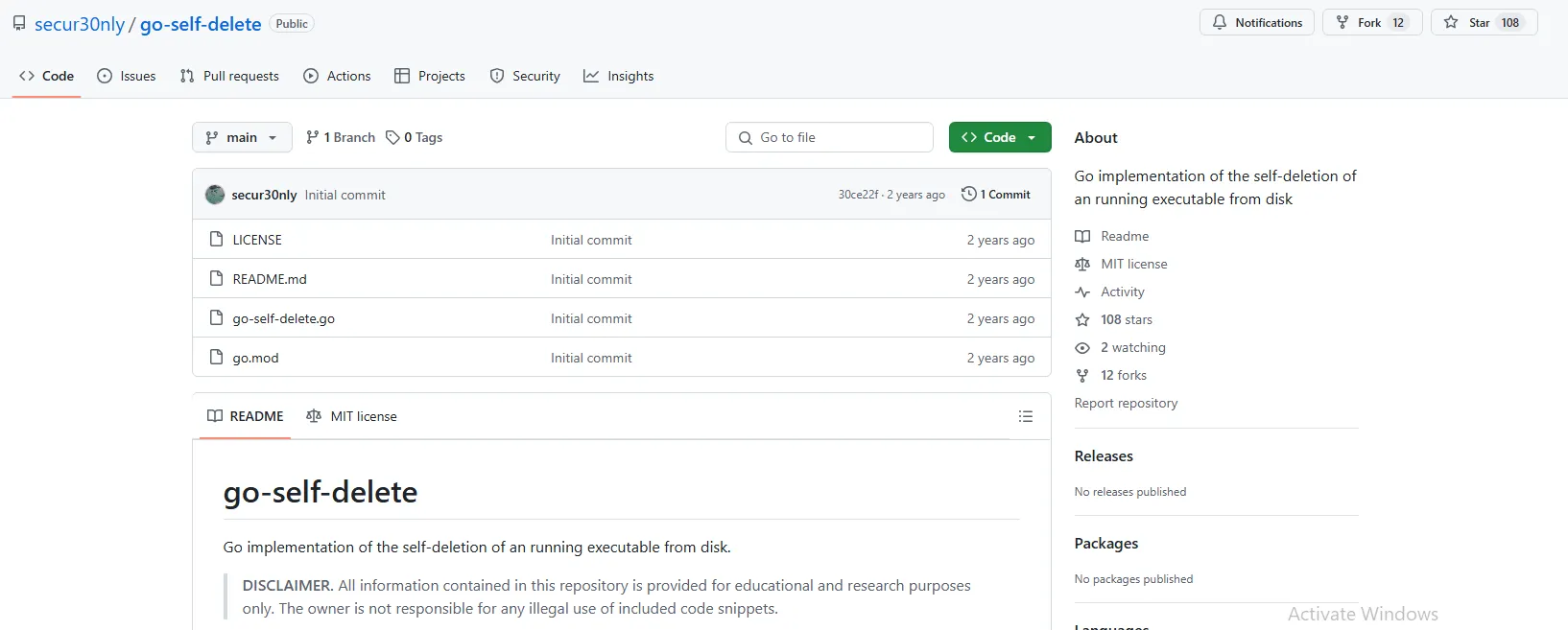This screenshot has width=1568, height=630.
Task: Click the secur30nly user avatar
Action: click(215, 195)
